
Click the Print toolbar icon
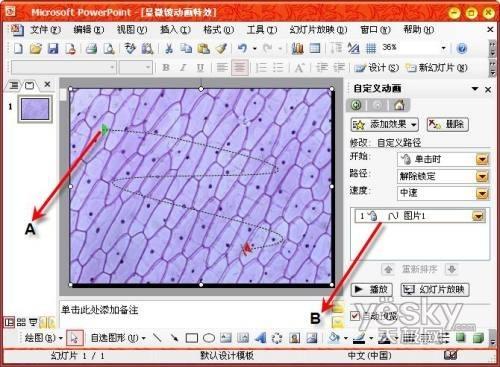[91, 49]
